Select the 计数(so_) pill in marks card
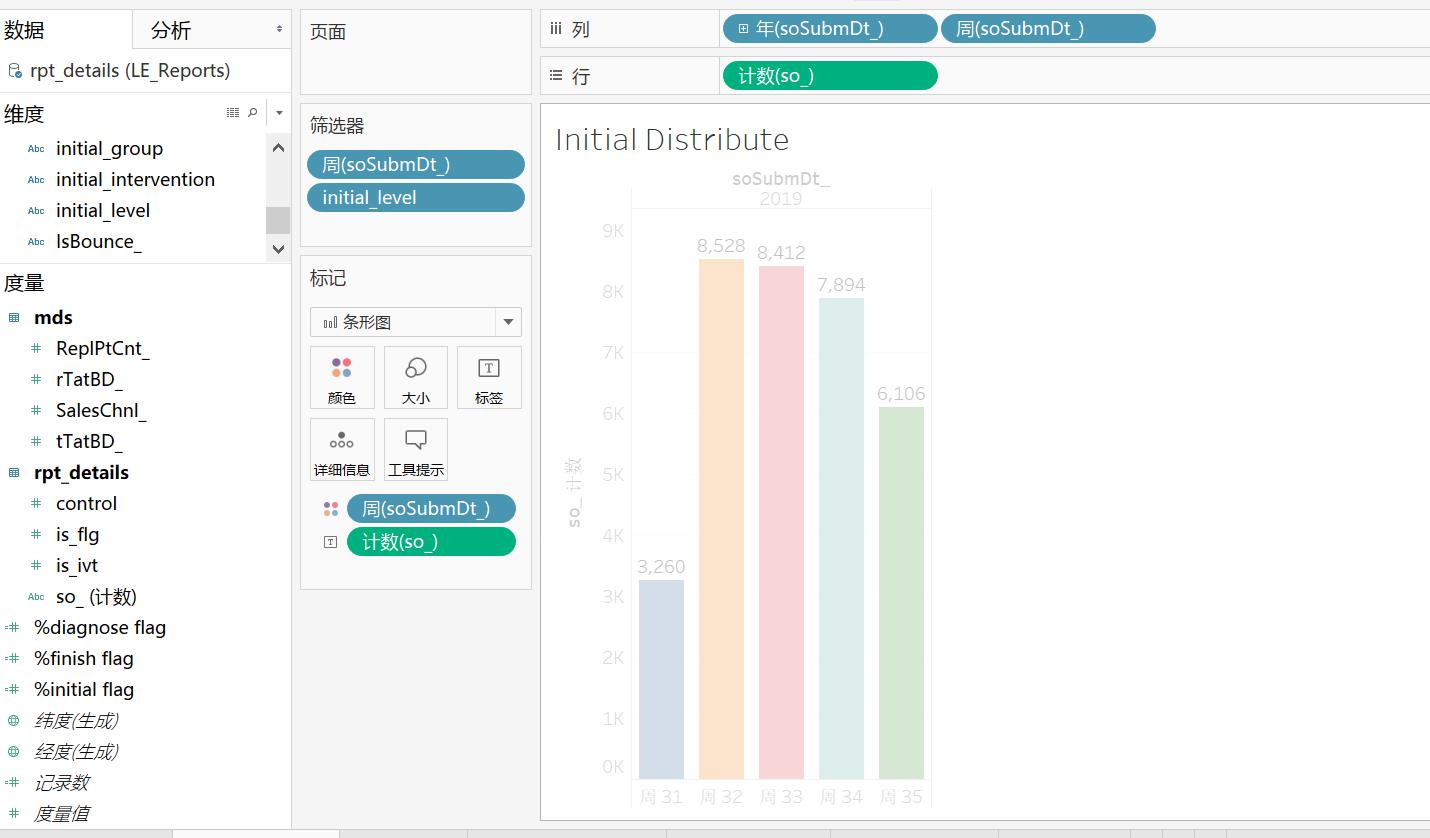Viewport: 1430px width, 838px height. click(431, 542)
